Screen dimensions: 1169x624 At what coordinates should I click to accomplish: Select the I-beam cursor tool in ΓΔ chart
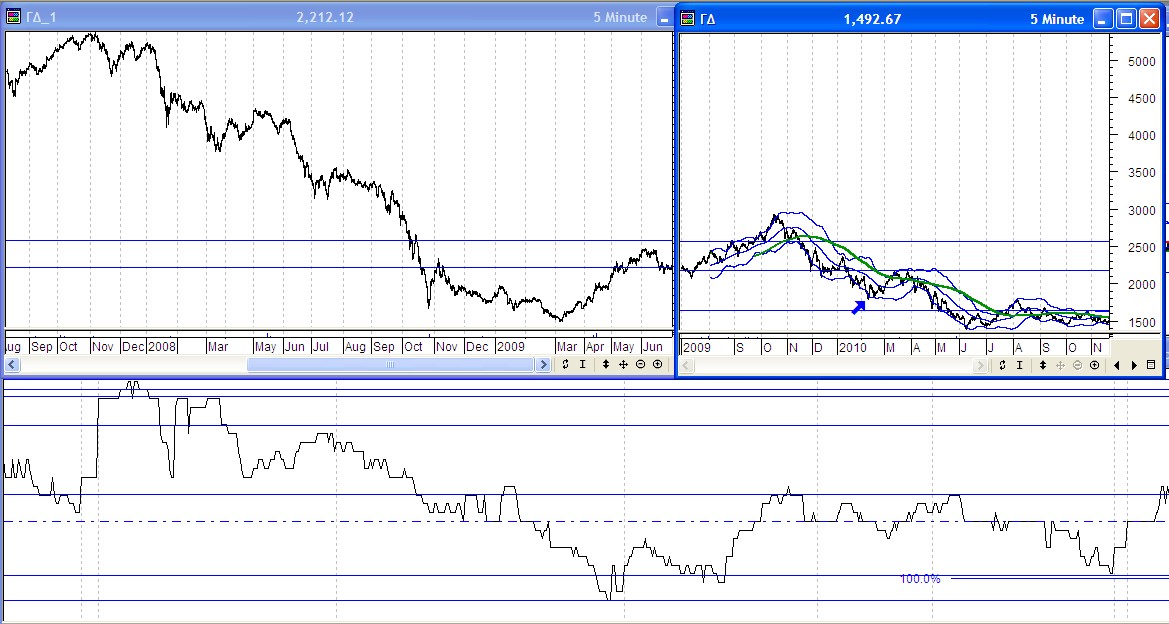click(1020, 365)
